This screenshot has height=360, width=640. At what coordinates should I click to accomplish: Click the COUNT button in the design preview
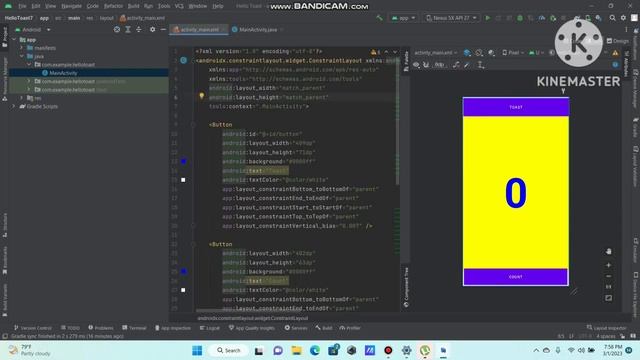pos(516,277)
